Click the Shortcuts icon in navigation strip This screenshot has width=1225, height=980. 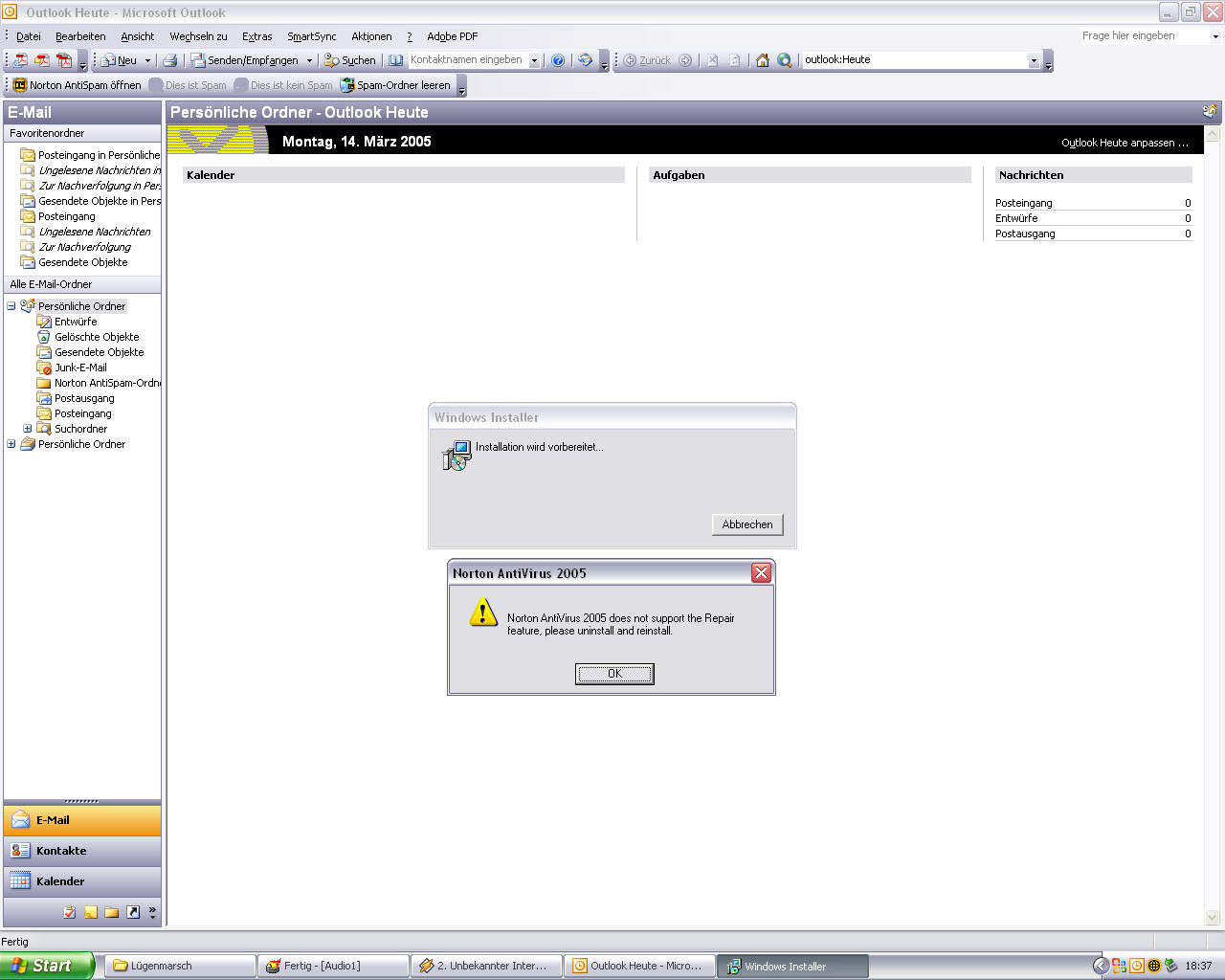133,912
